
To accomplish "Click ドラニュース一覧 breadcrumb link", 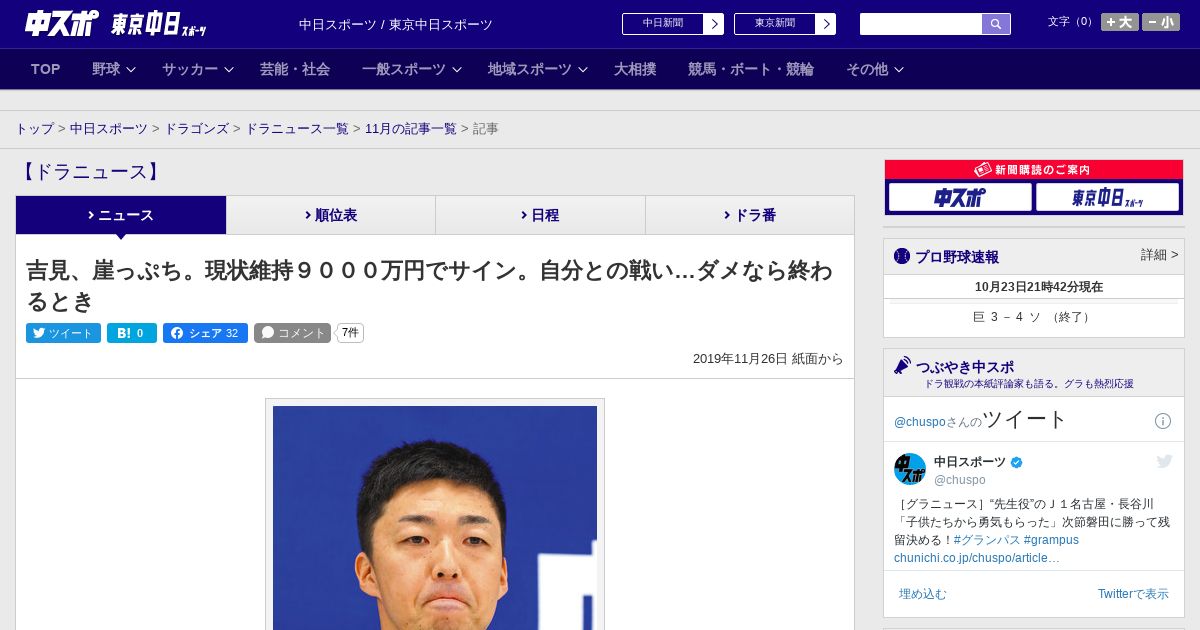I will click(297, 129).
